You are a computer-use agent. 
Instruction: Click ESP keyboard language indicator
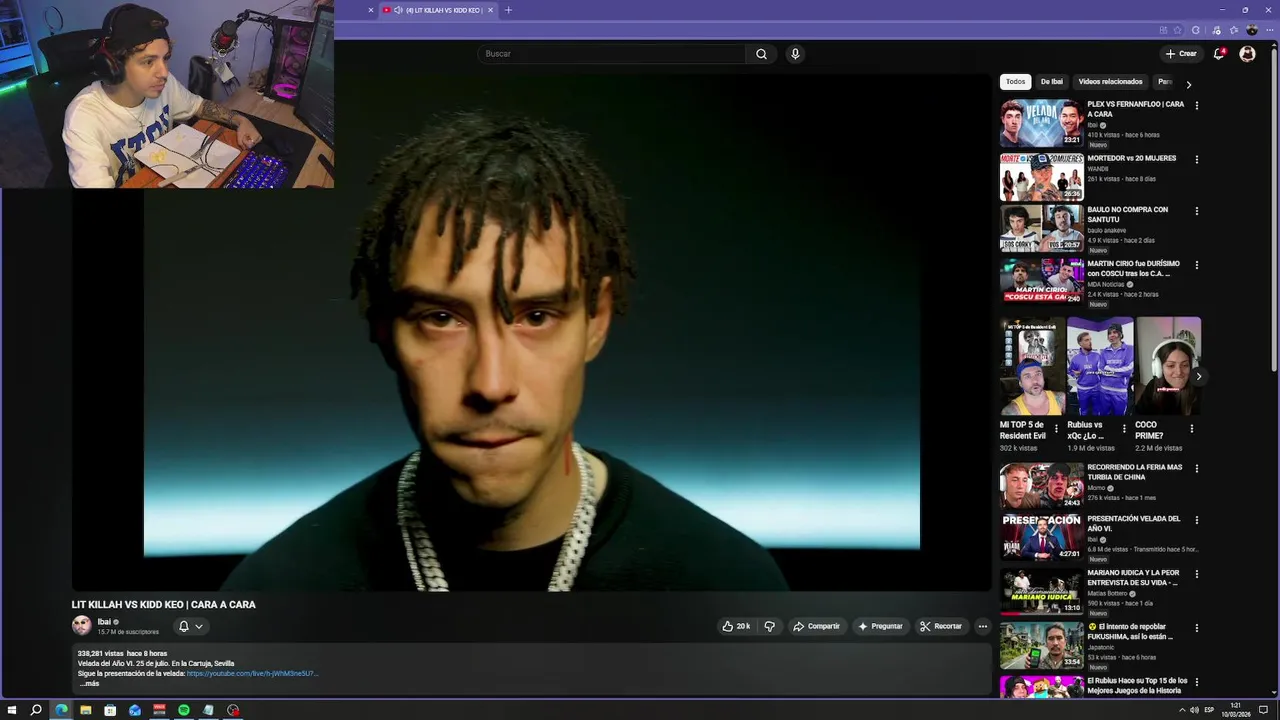[1209, 710]
